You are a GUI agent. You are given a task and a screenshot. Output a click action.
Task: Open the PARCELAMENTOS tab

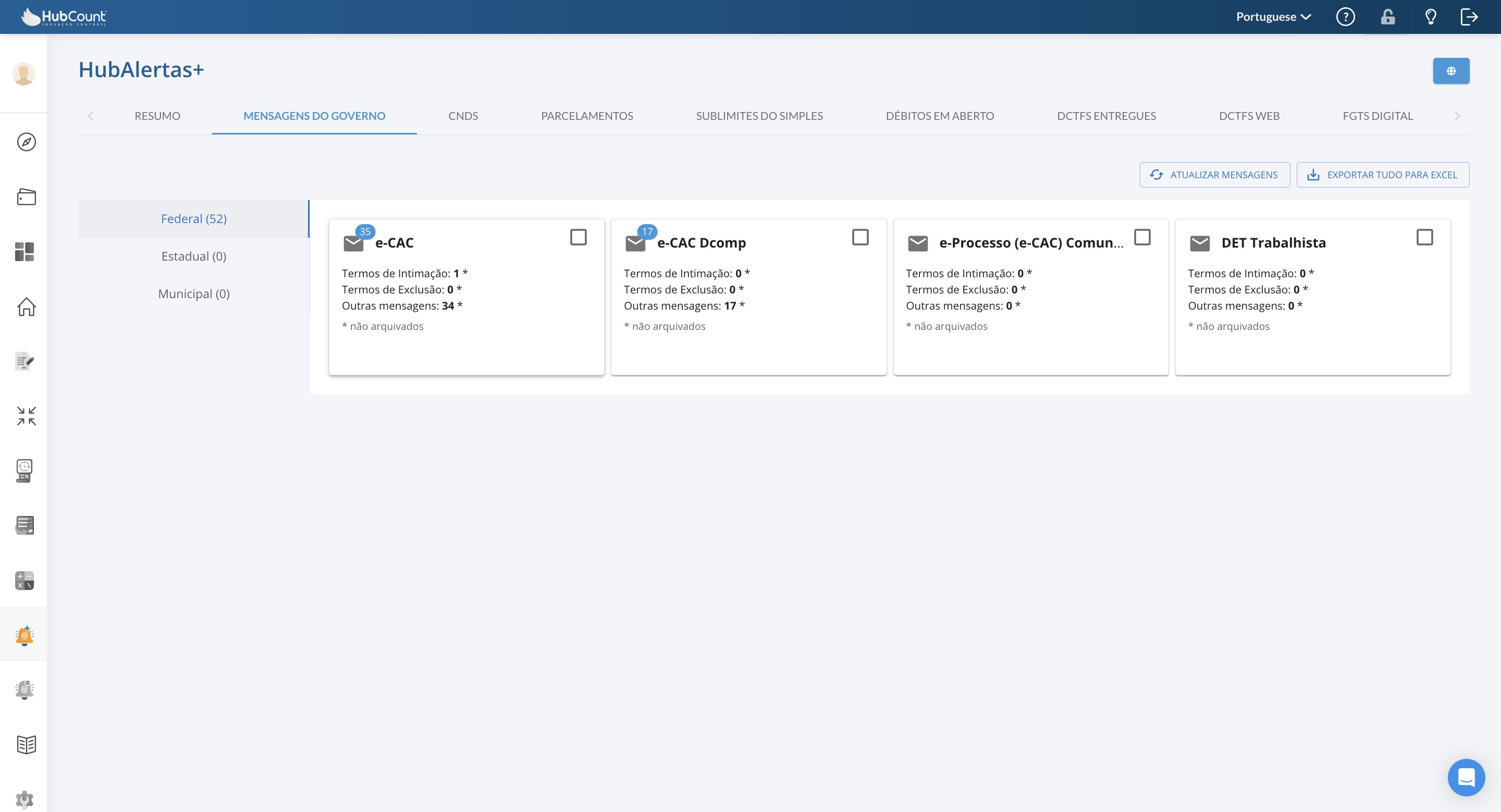[587, 116]
